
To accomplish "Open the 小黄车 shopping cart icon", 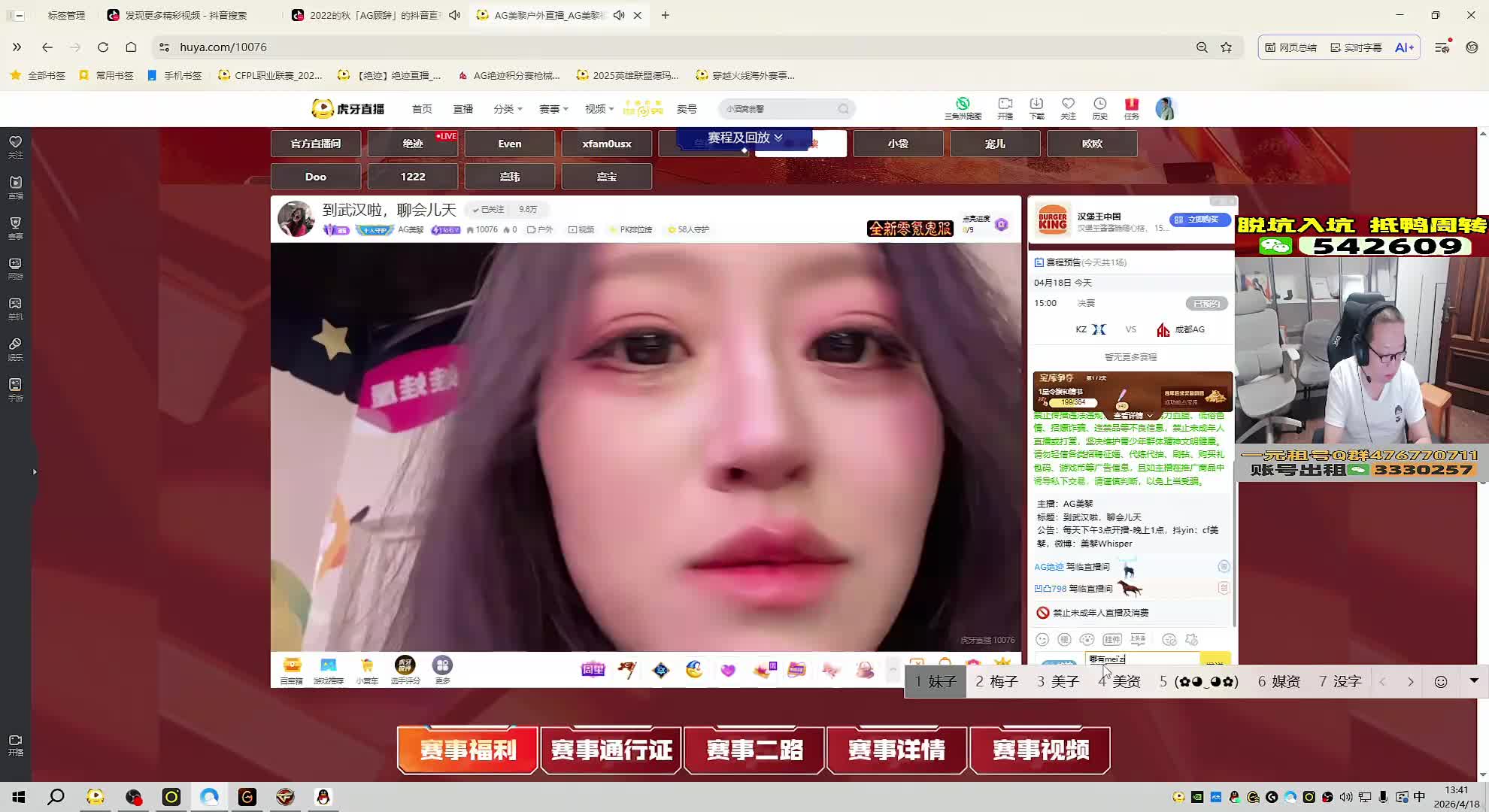I will click(367, 668).
